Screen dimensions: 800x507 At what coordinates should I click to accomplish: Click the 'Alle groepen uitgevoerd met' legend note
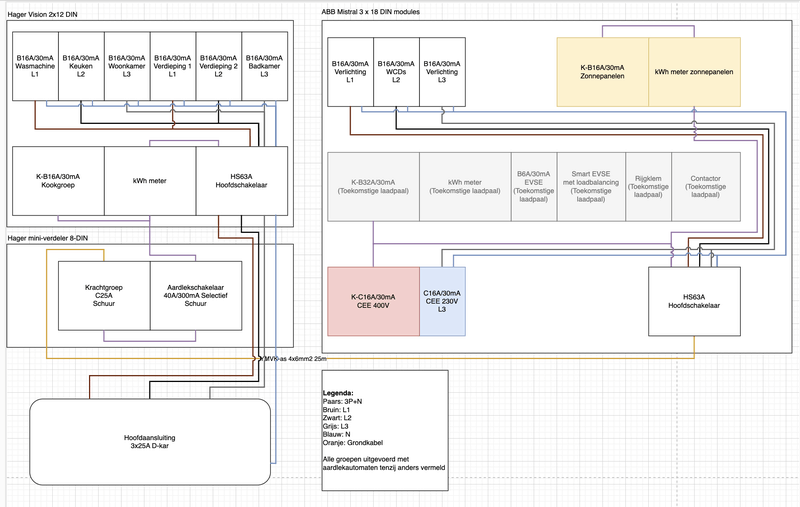tap(366, 459)
